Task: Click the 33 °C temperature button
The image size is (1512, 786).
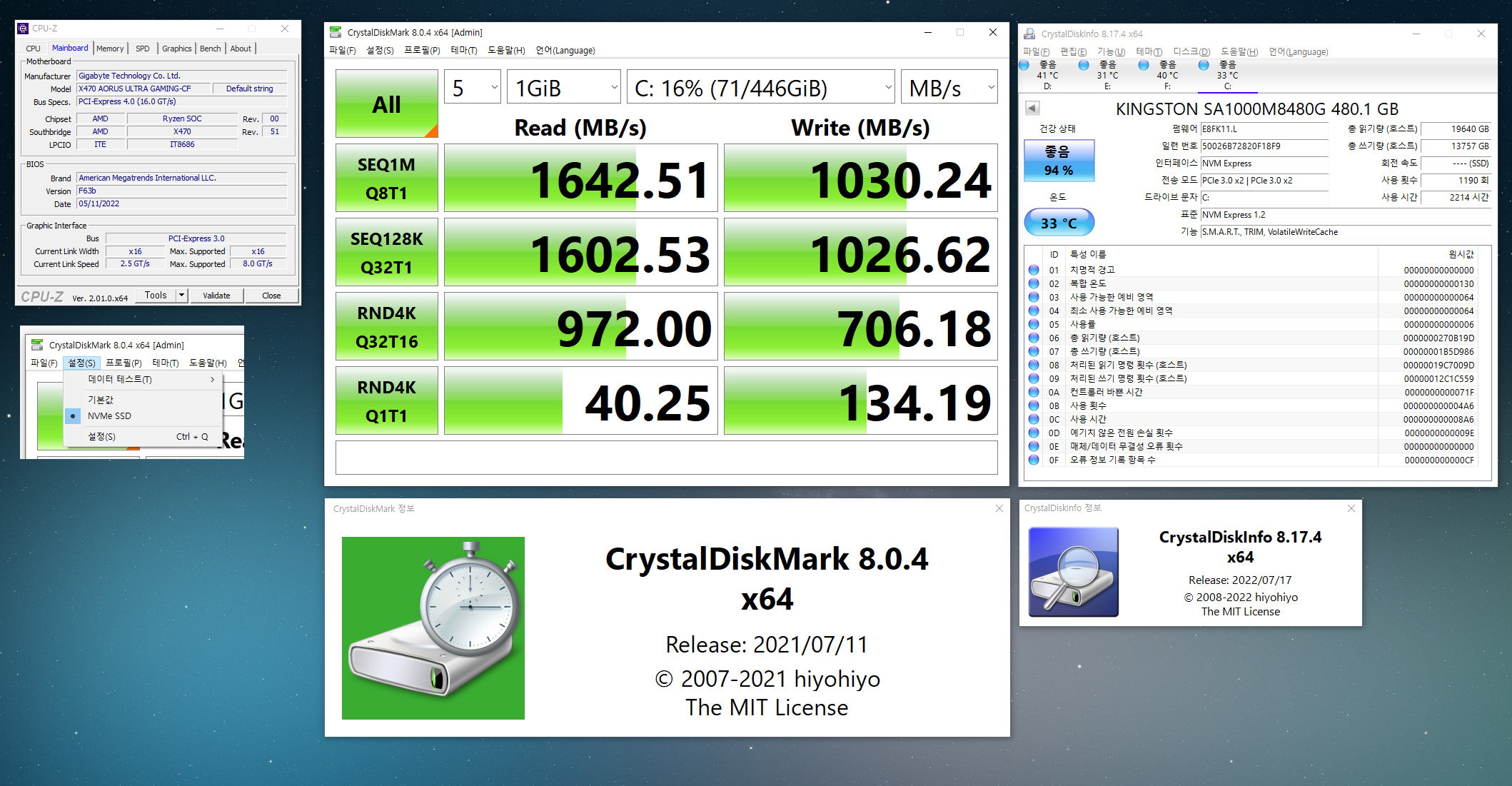Action: click(x=1059, y=223)
